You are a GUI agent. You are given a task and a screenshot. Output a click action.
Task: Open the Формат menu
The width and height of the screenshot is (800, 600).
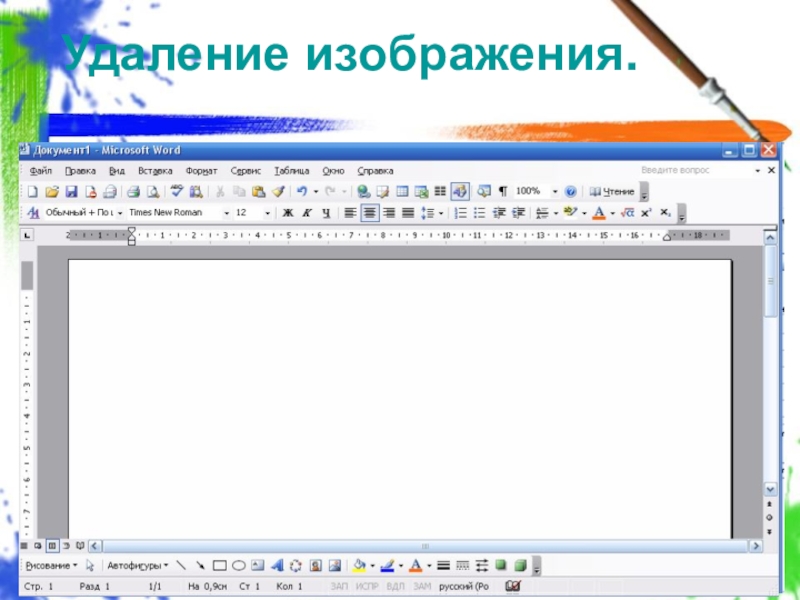(x=202, y=171)
